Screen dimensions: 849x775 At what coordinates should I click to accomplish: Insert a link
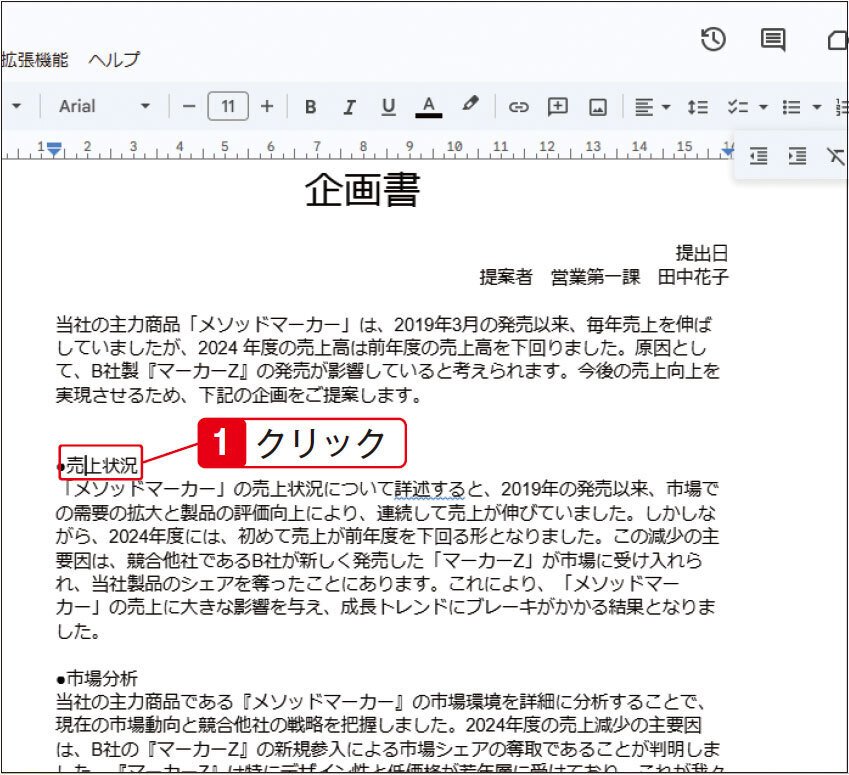(x=519, y=106)
